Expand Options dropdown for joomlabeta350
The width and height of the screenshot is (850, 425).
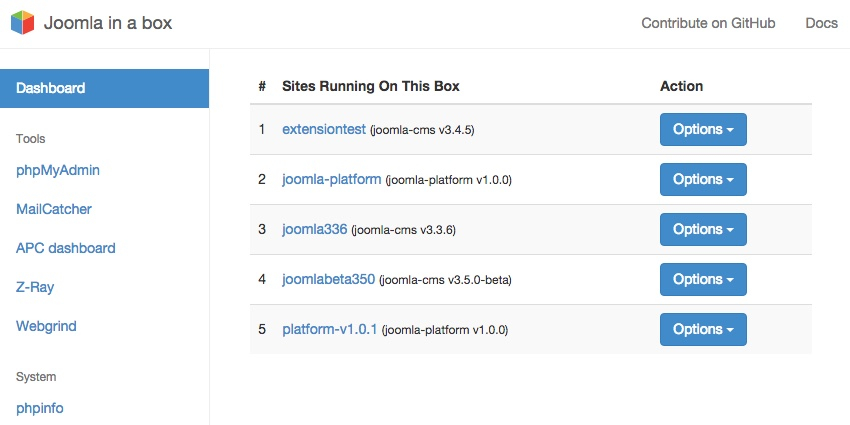pos(703,279)
